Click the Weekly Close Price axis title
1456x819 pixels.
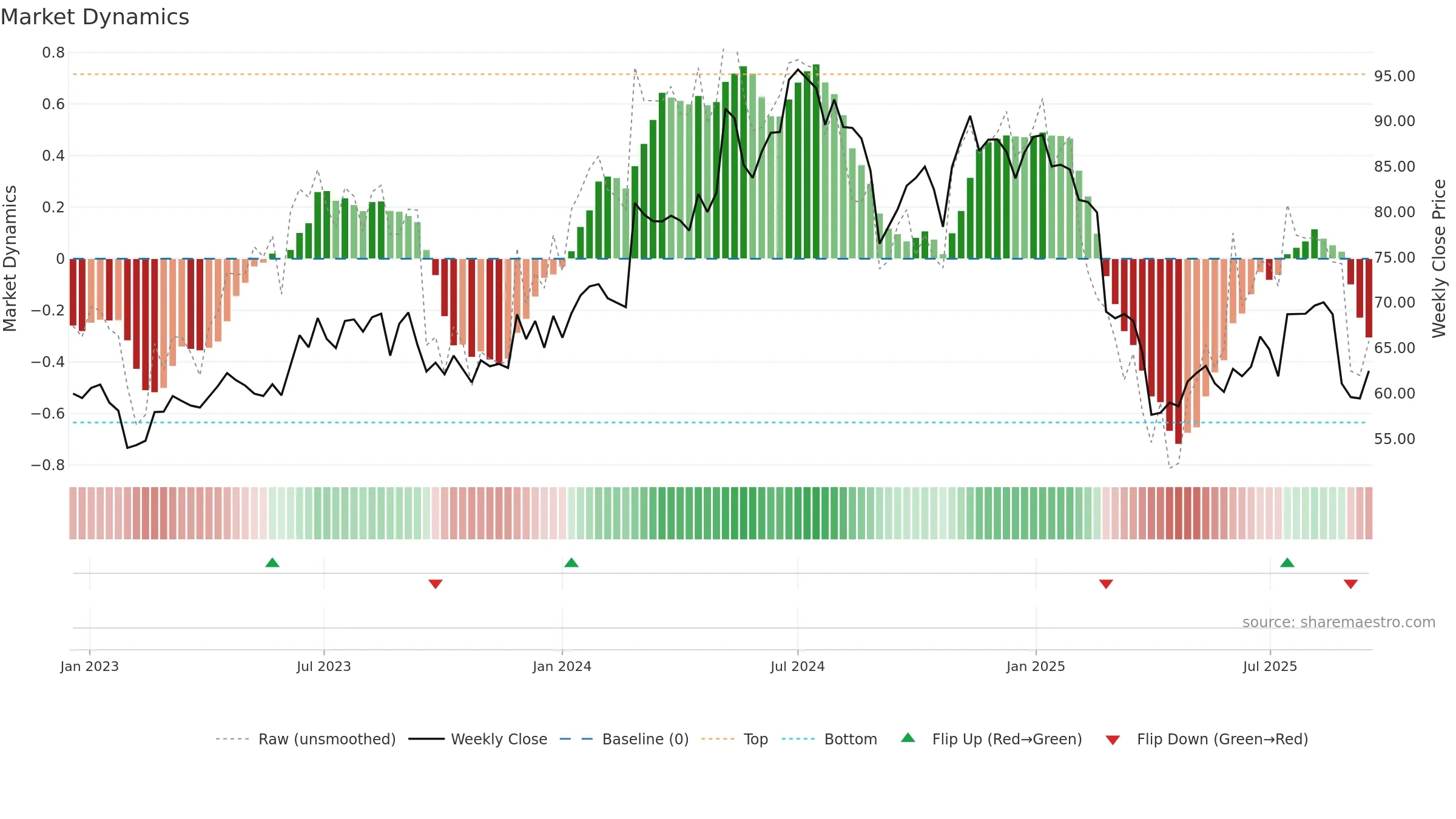coord(1440,258)
